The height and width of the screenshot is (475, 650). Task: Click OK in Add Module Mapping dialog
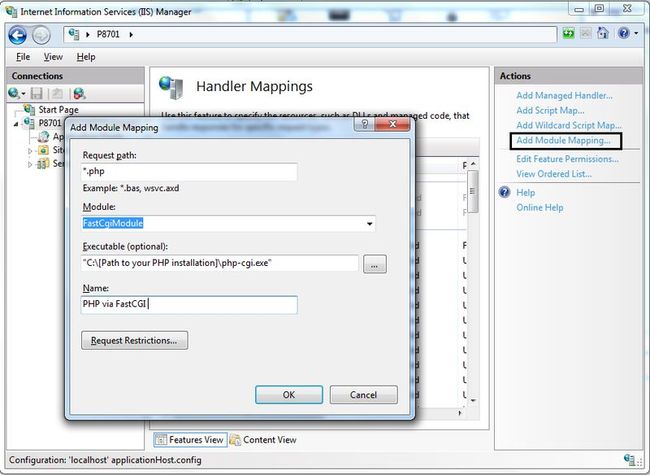click(289, 395)
